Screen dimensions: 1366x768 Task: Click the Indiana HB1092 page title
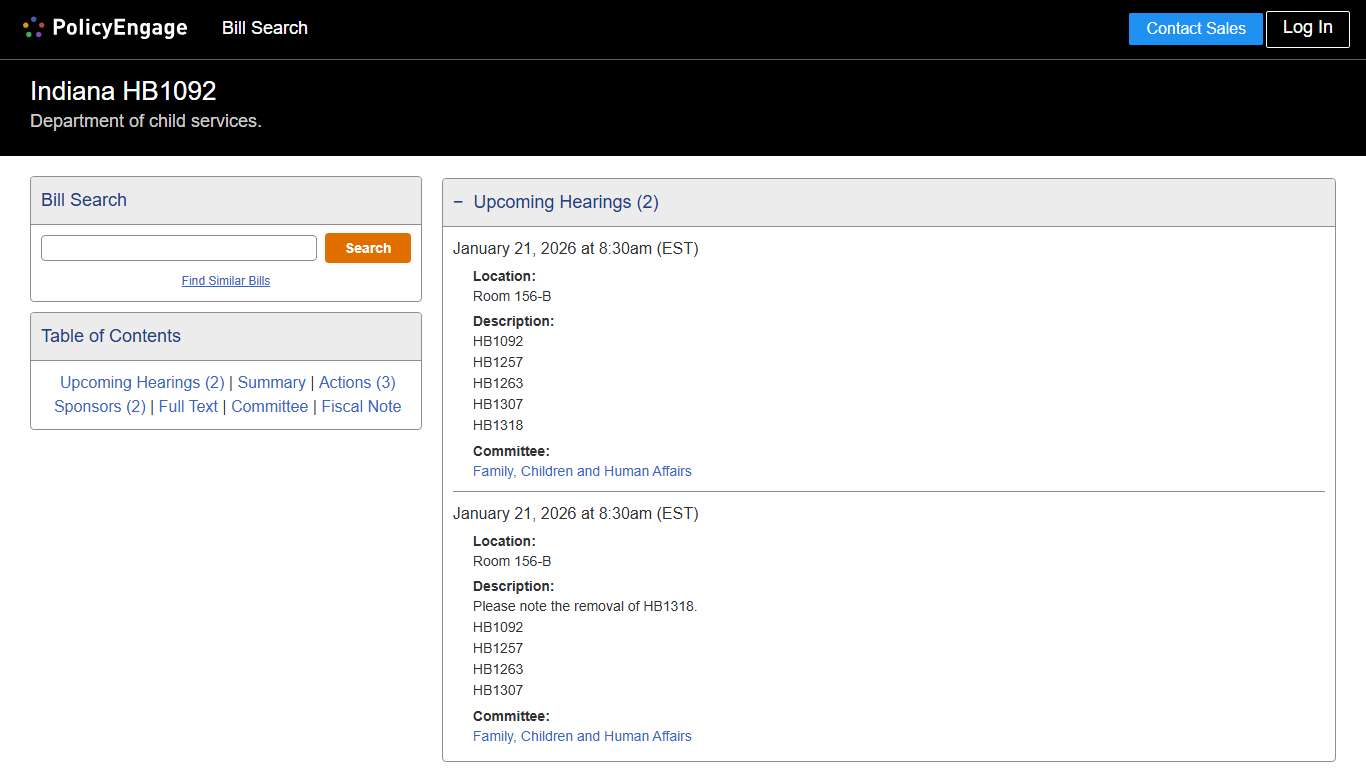(123, 91)
